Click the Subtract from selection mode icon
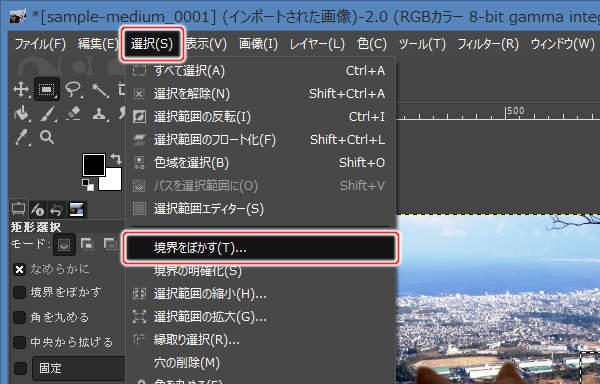The width and height of the screenshot is (600, 384). [x=111, y=244]
